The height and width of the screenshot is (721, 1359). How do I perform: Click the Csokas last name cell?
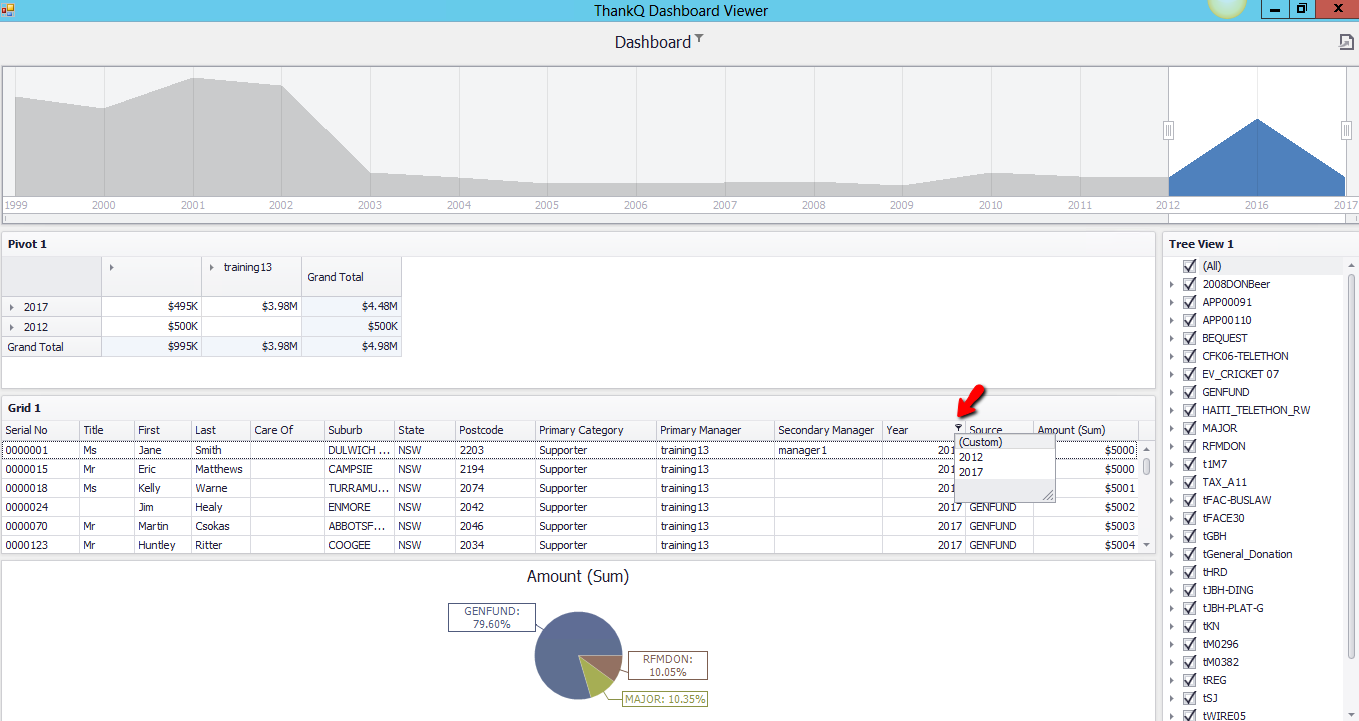pos(220,526)
